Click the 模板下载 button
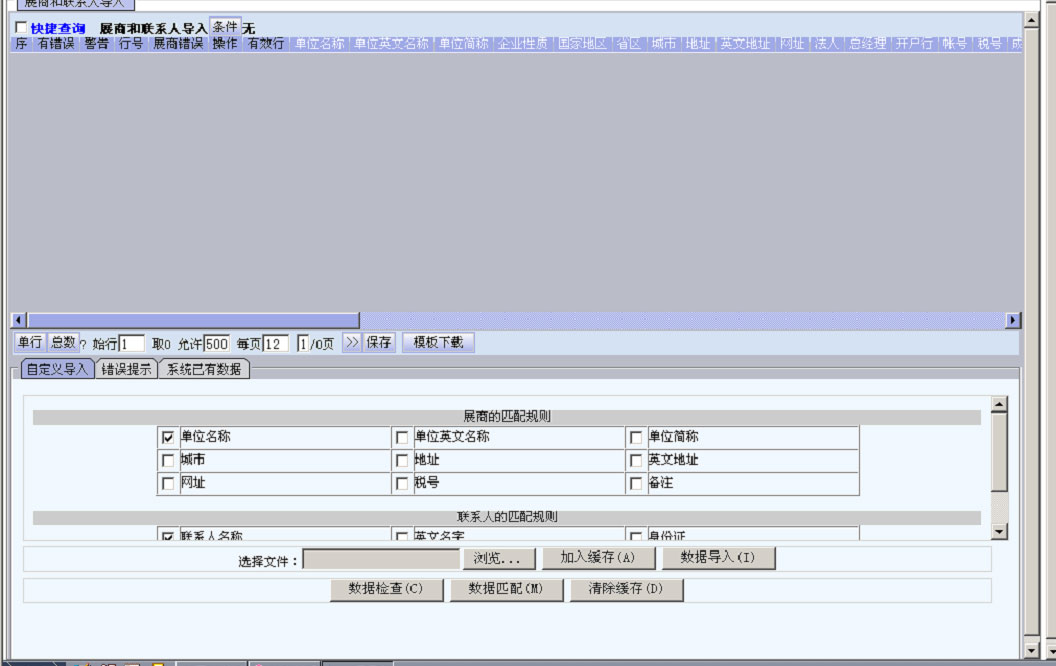 point(438,343)
